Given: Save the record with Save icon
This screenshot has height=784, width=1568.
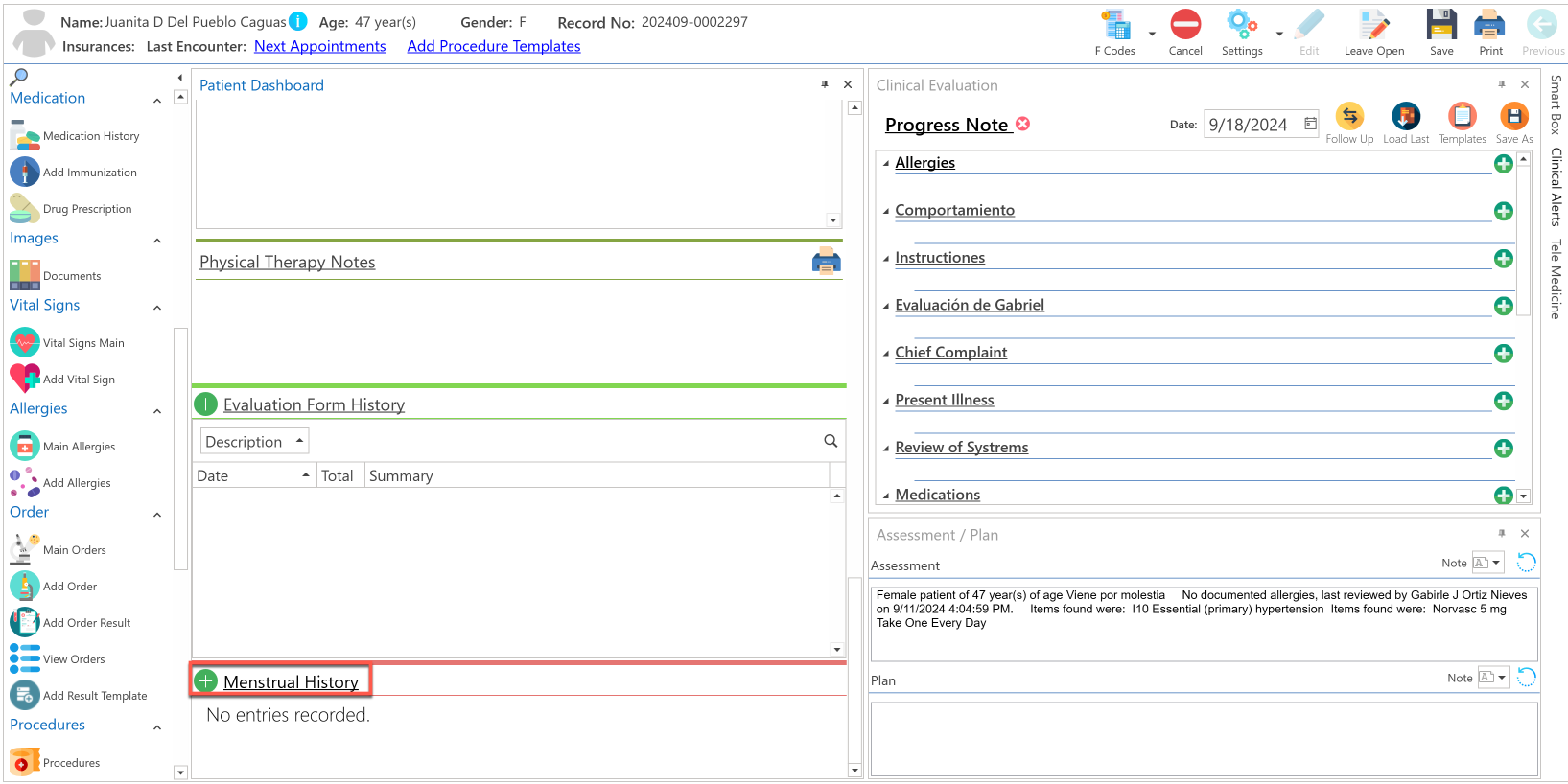Looking at the screenshot, I should (x=1441, y=25).
